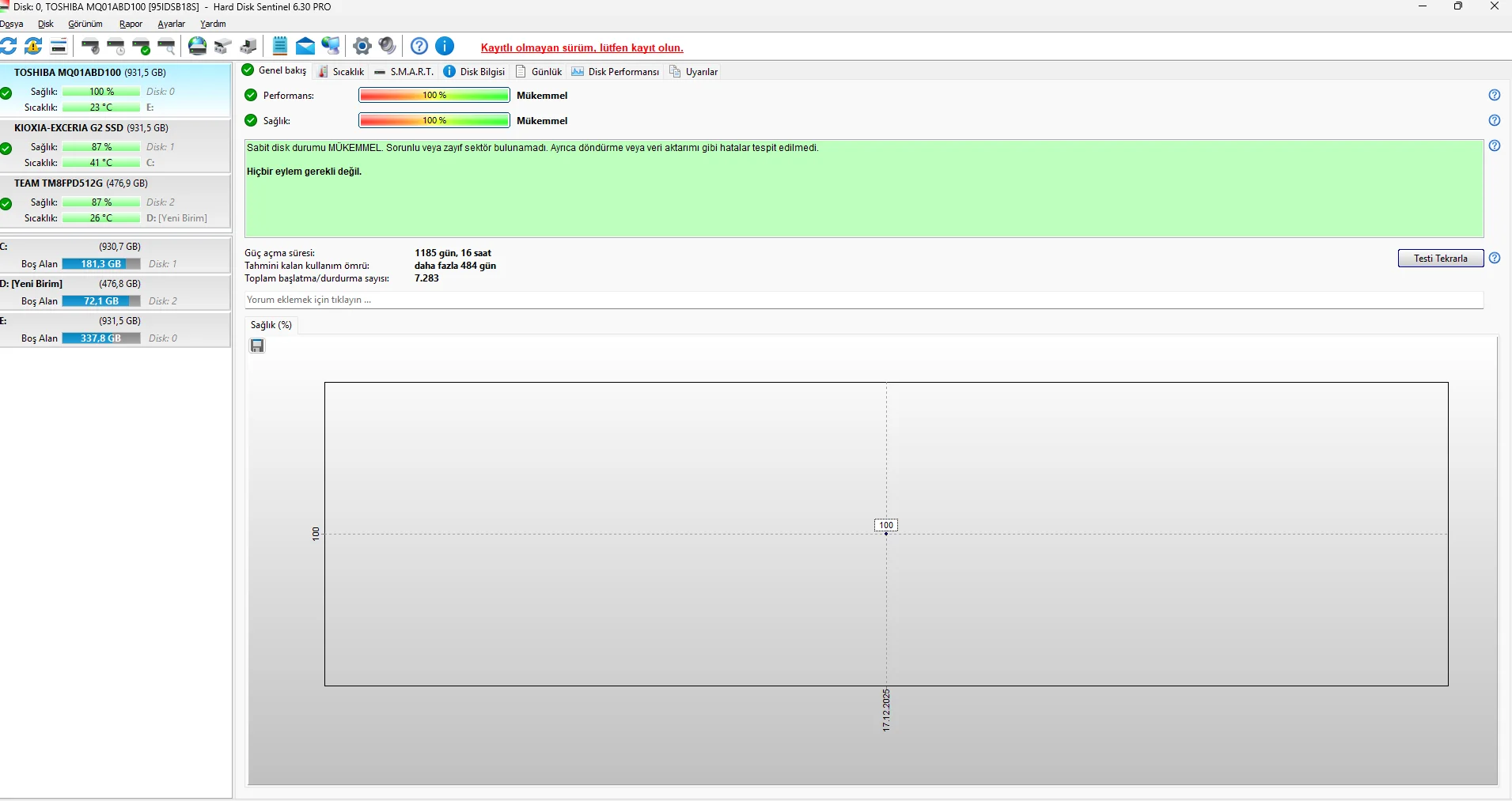The height and width of the screenshot is (801, 1512).
Task: Click save icon above health graph
Action: pyautogui.click(x=257, y=346)
